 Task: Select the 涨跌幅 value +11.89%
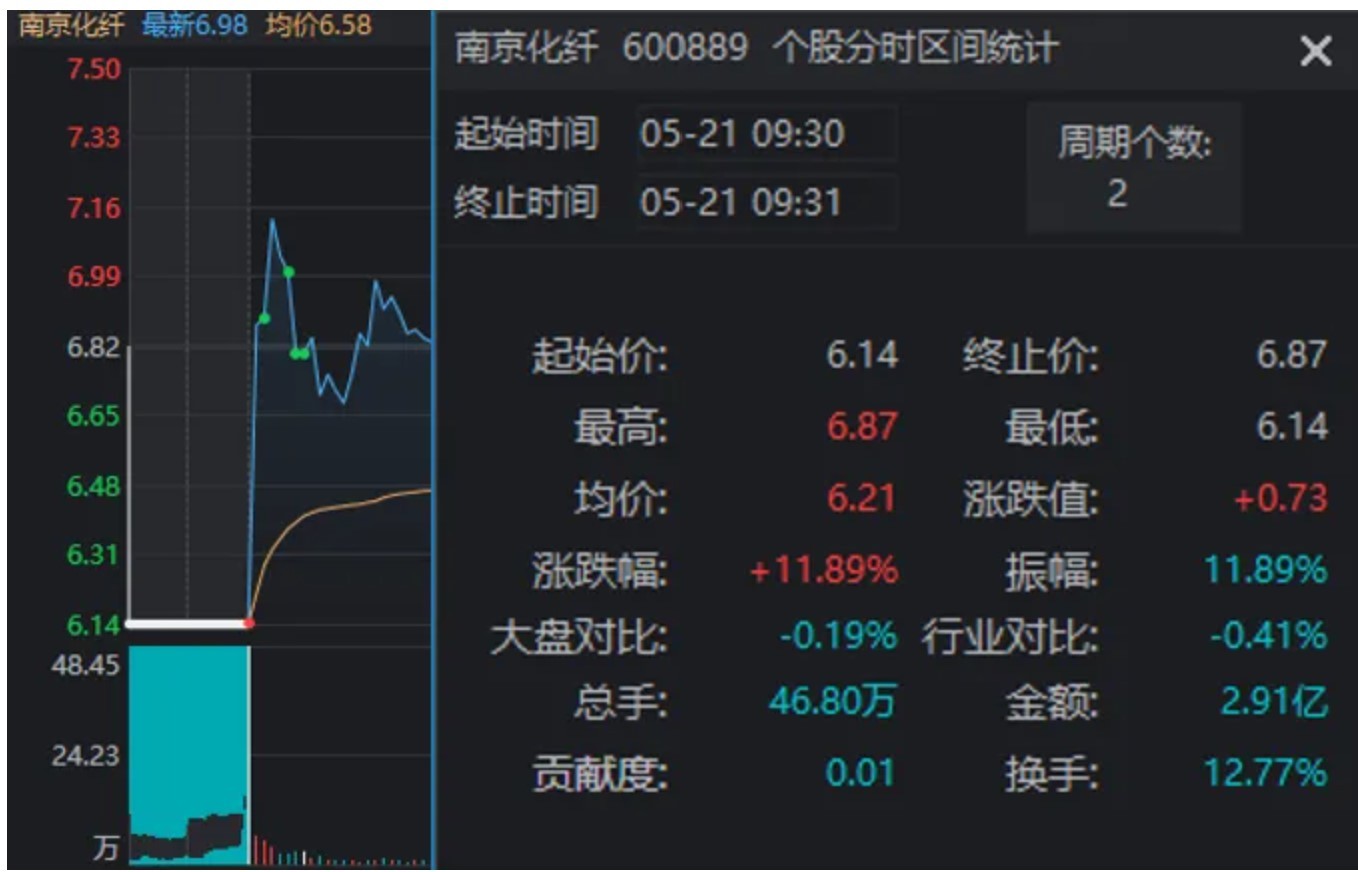point(824,571)
